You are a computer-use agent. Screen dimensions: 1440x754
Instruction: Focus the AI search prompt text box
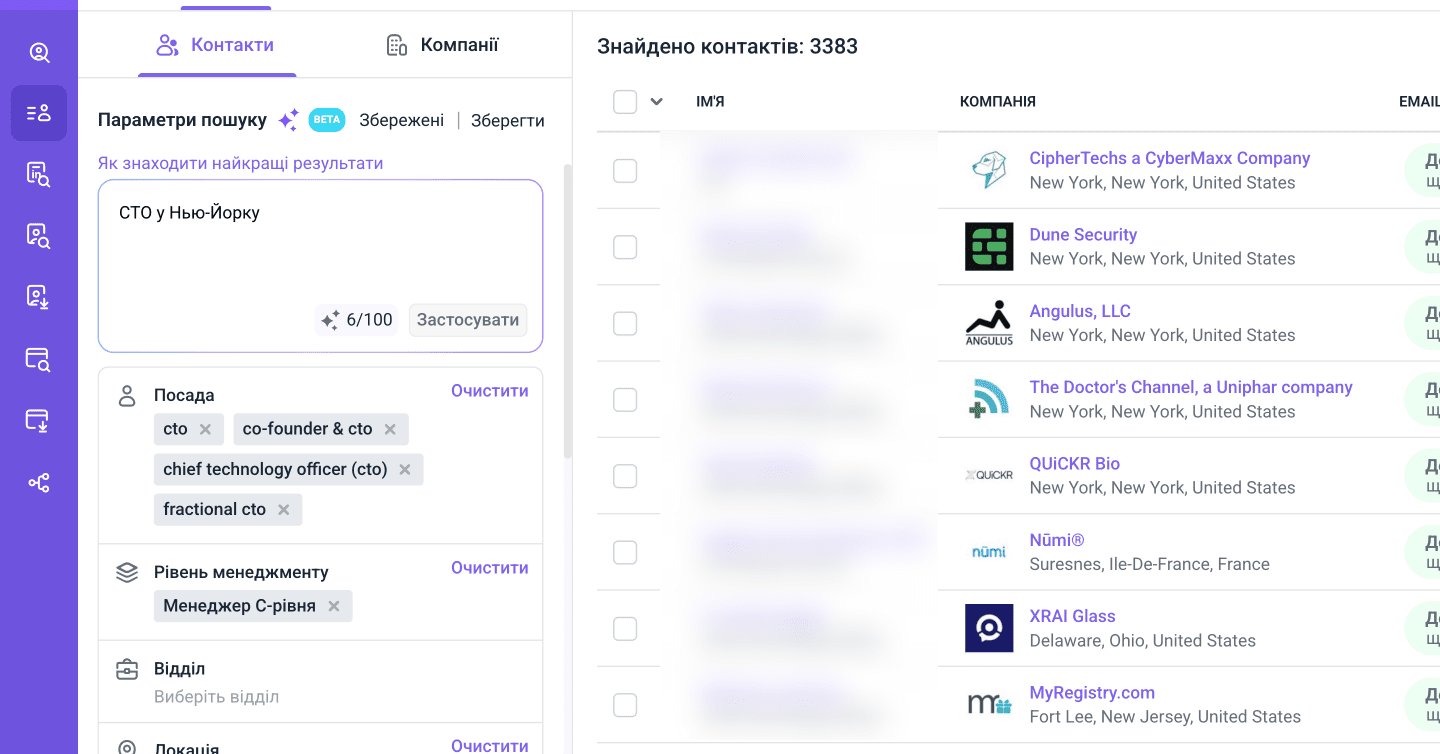click(320, 250)
